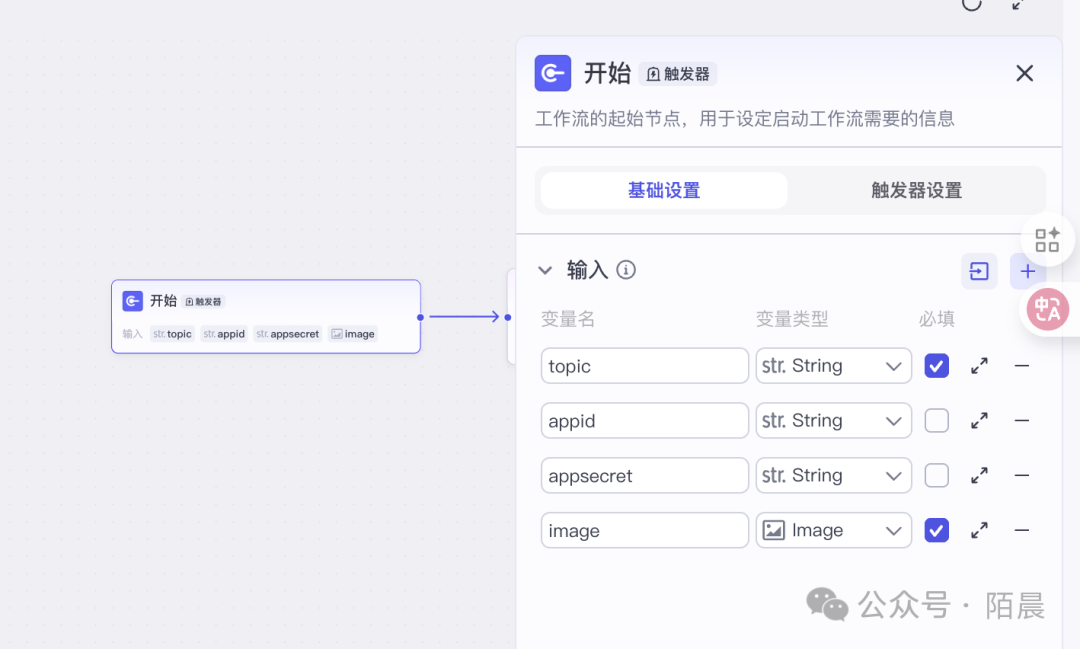Click the info icon next to 输入
Viewport: 1080px width, 649px height.
tap(625, 270)
